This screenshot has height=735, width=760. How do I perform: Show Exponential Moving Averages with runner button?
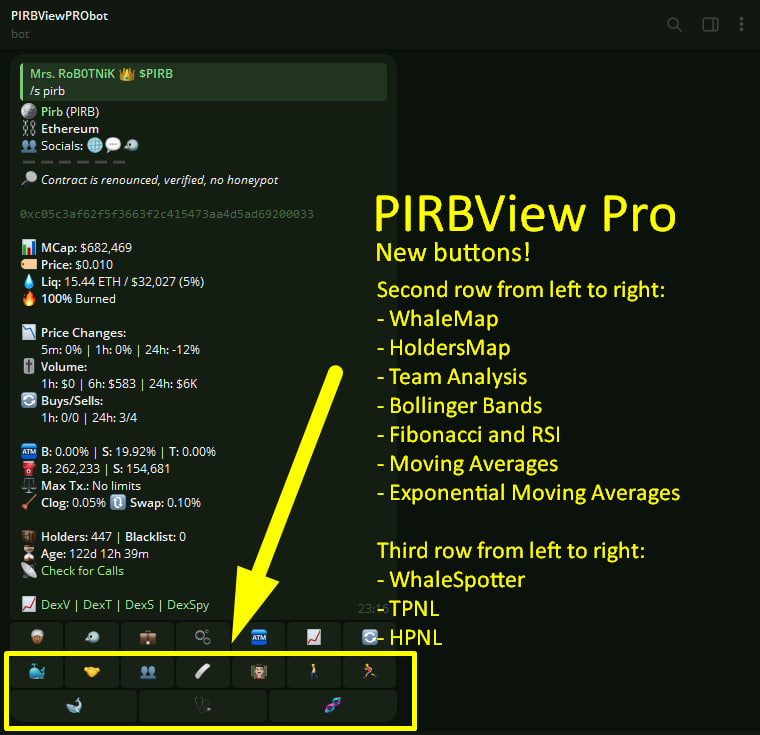(369, 671)
